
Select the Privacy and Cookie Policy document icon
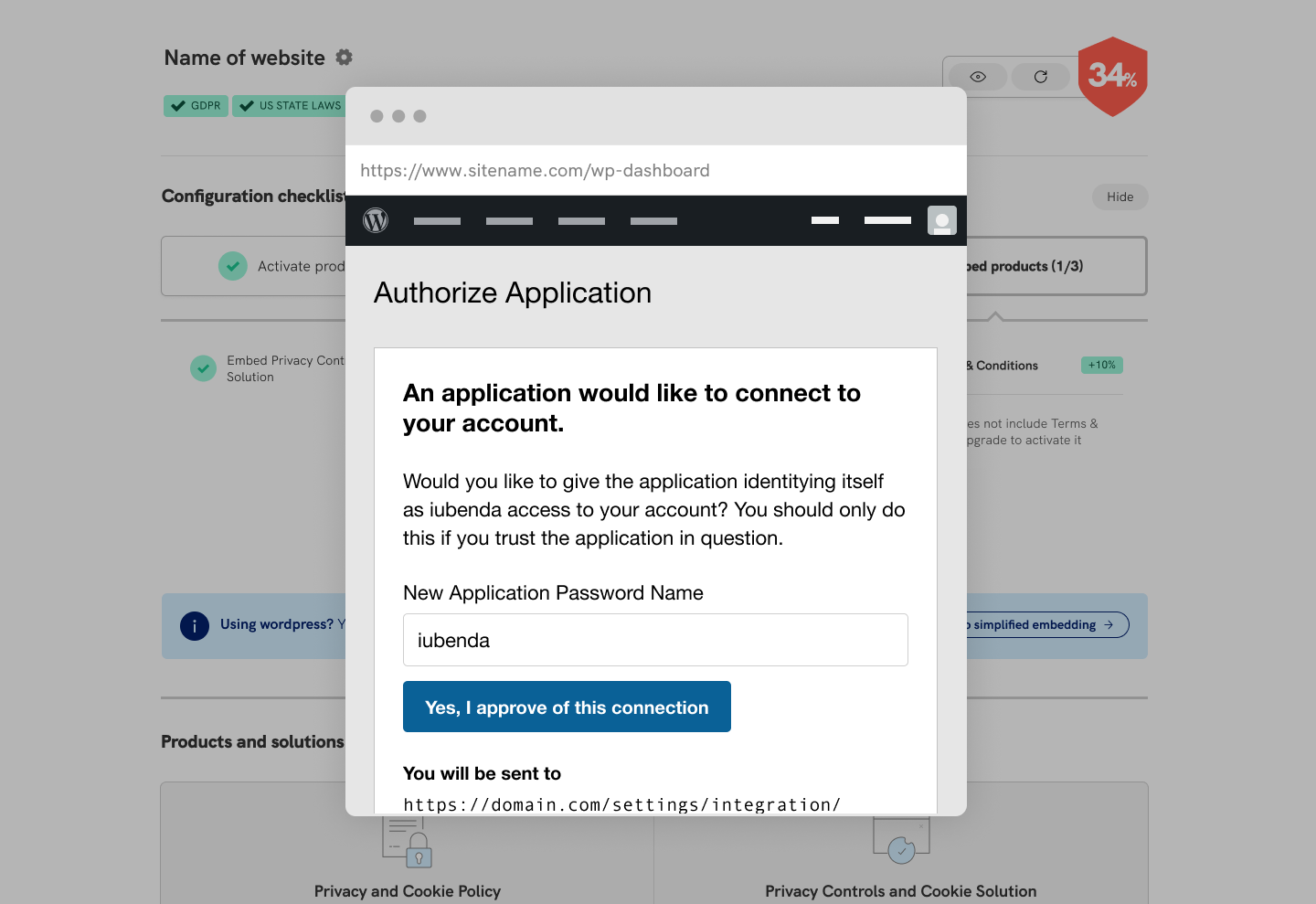coord(408,842)
